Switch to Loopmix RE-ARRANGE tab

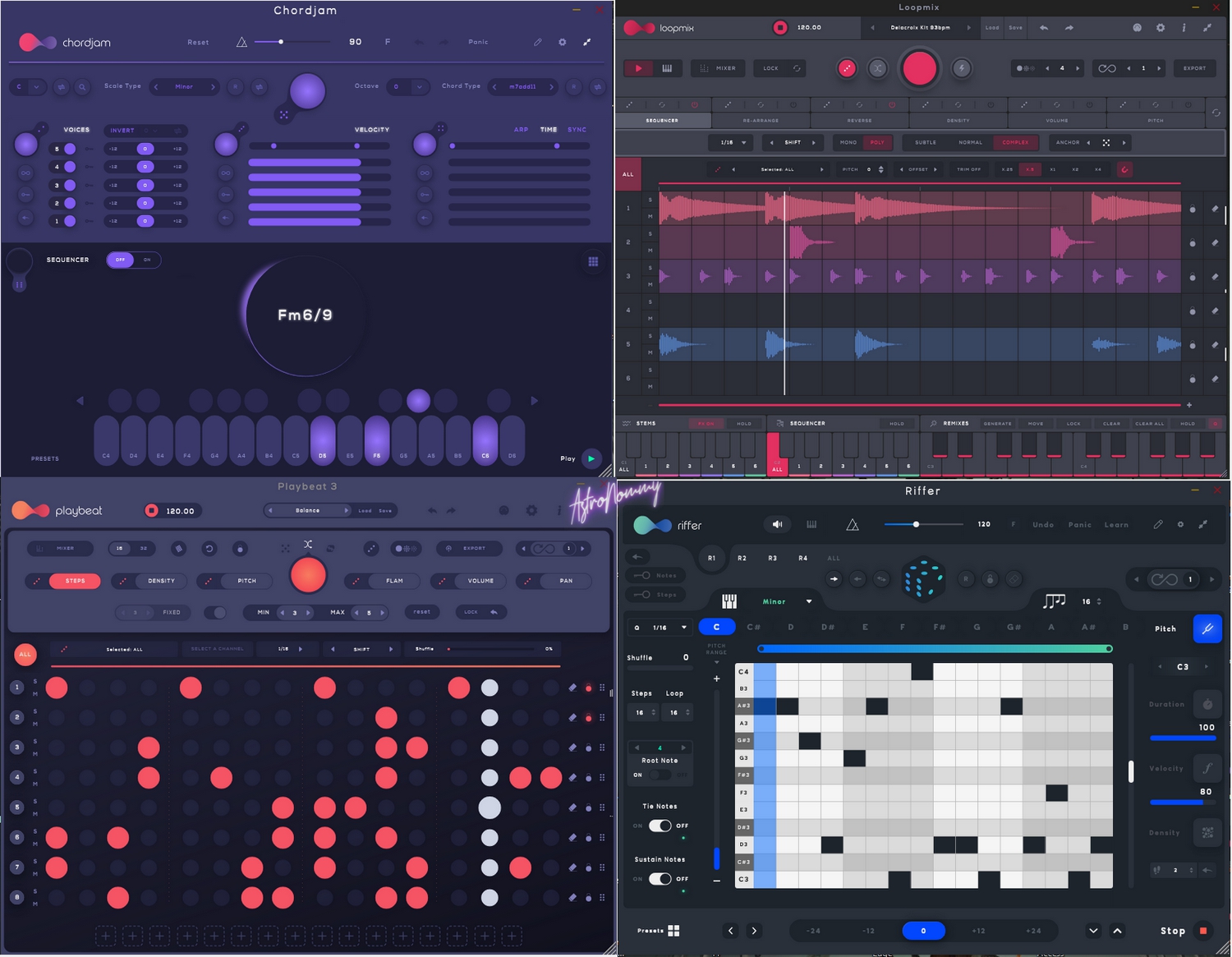[x=761, y=120]
